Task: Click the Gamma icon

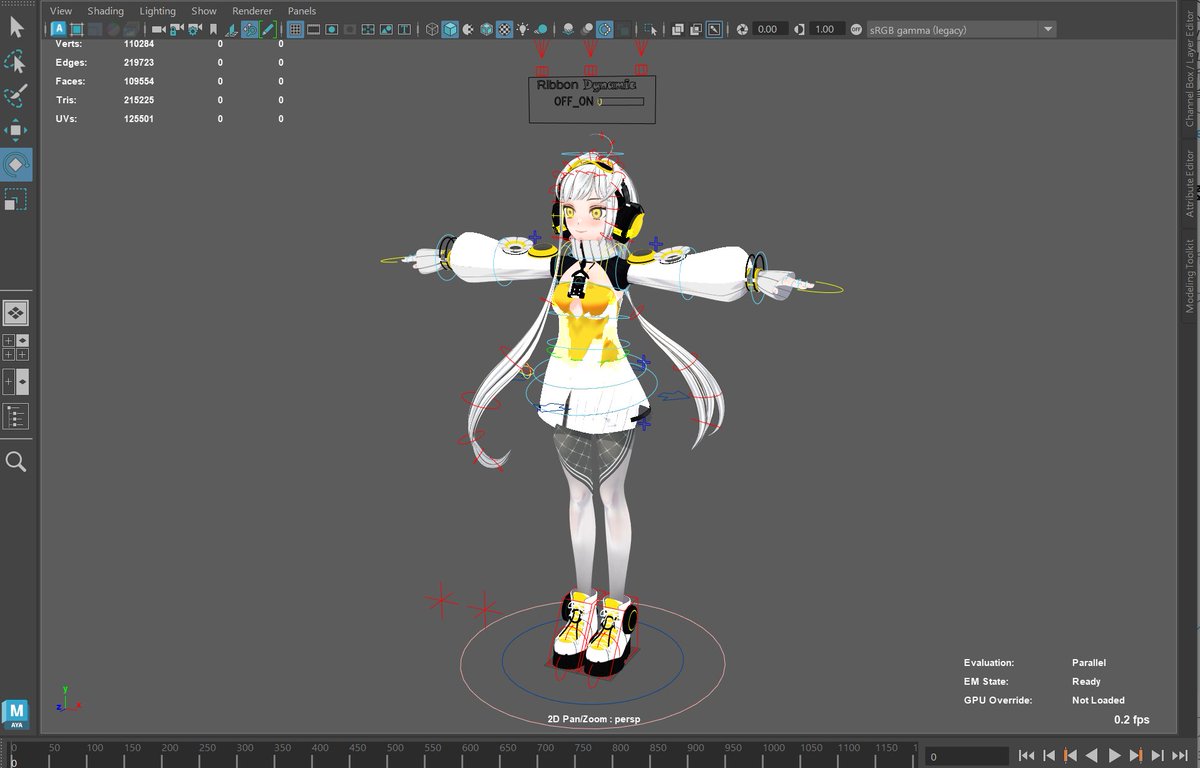Action: [x=799, y=30]
